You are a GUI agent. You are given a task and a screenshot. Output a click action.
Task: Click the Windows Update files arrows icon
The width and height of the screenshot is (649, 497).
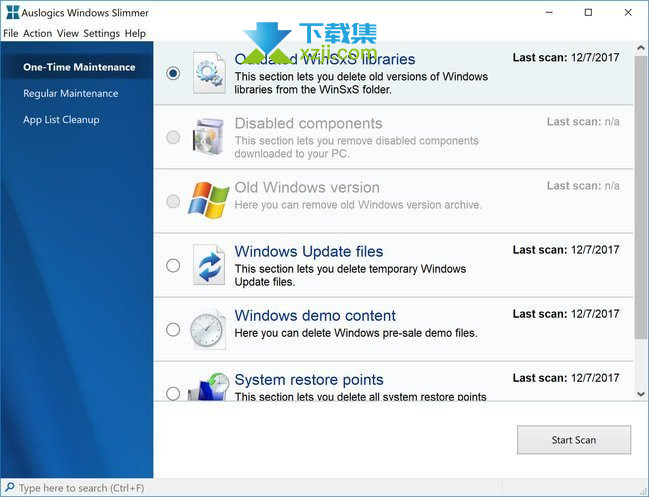[209, 265]
